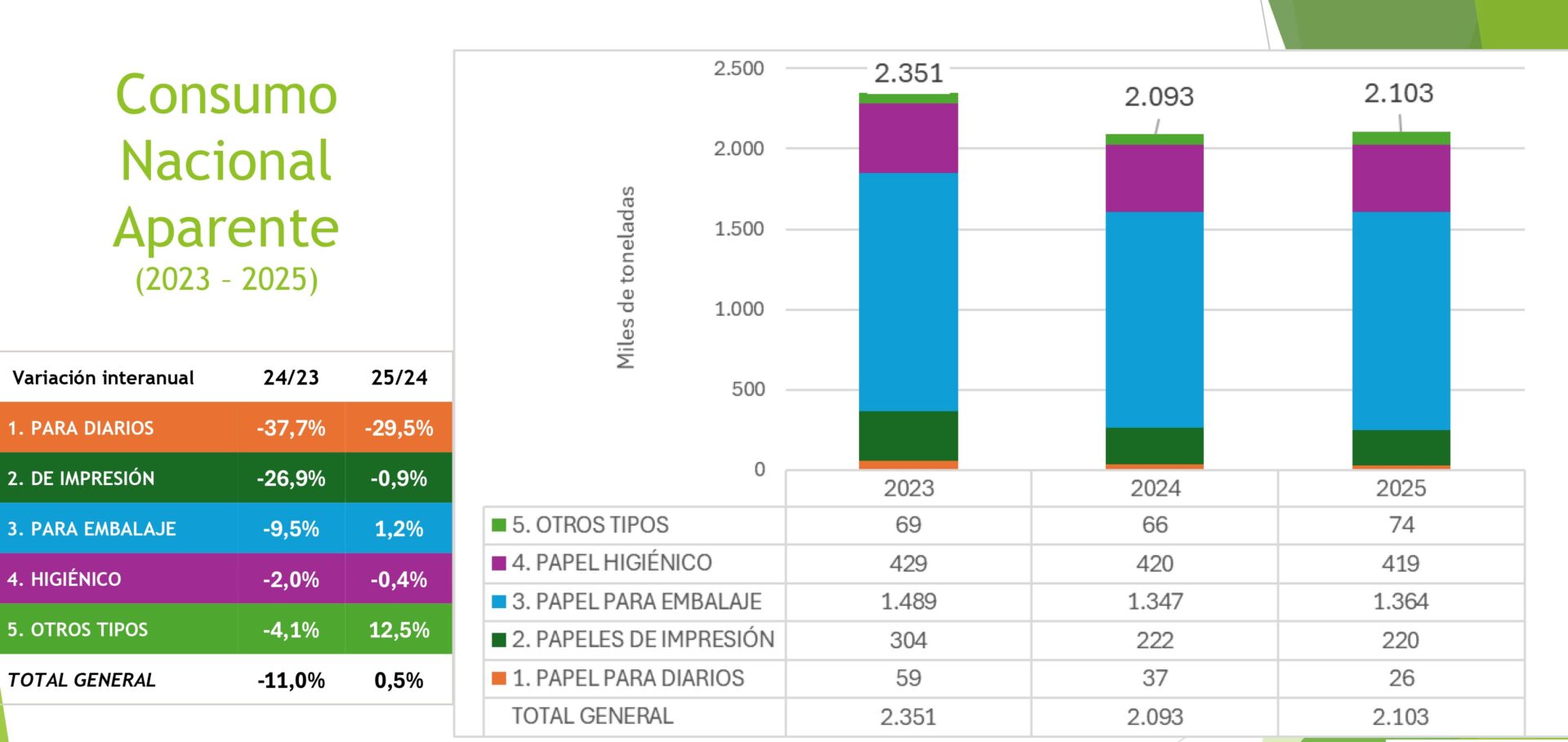Click the 2.351 data label above the 2023 bar
The width and height of the screenshot is (1568, 742).
(908, 73)
